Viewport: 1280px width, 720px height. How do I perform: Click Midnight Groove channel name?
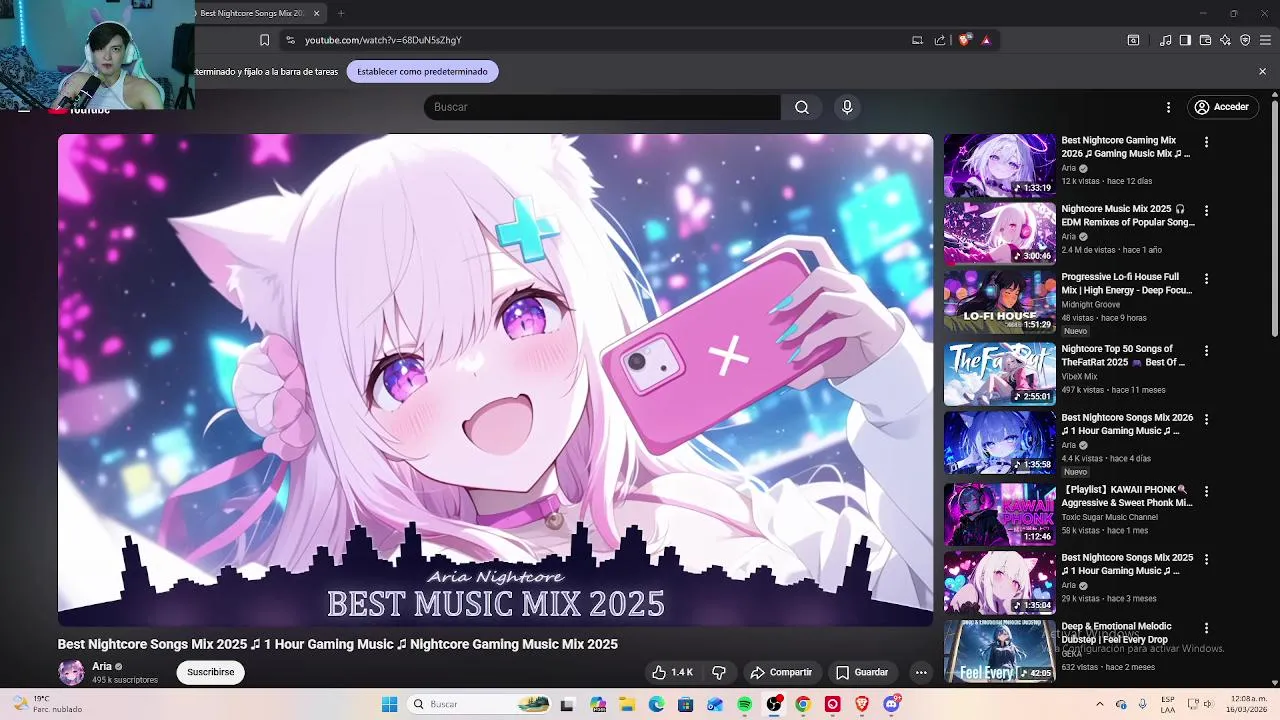tap(1091, 305)
